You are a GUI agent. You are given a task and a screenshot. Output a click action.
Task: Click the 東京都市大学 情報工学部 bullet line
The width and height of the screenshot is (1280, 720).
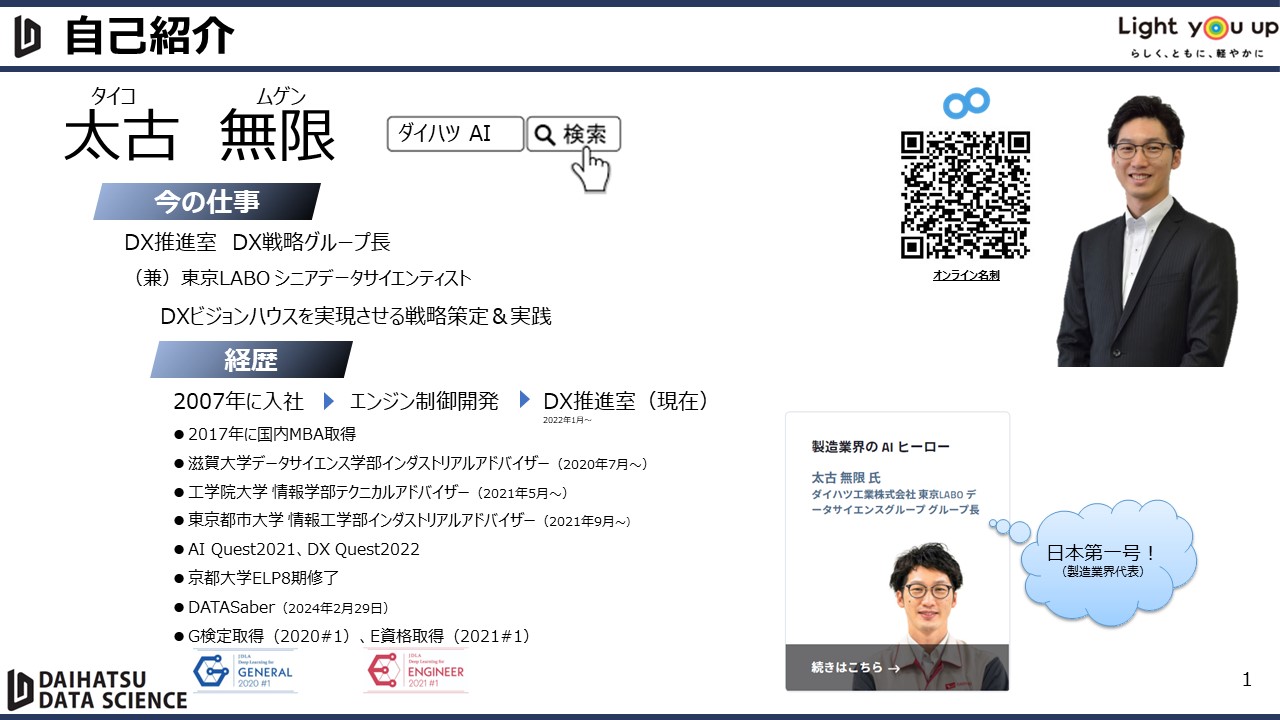tap(403, 520)
